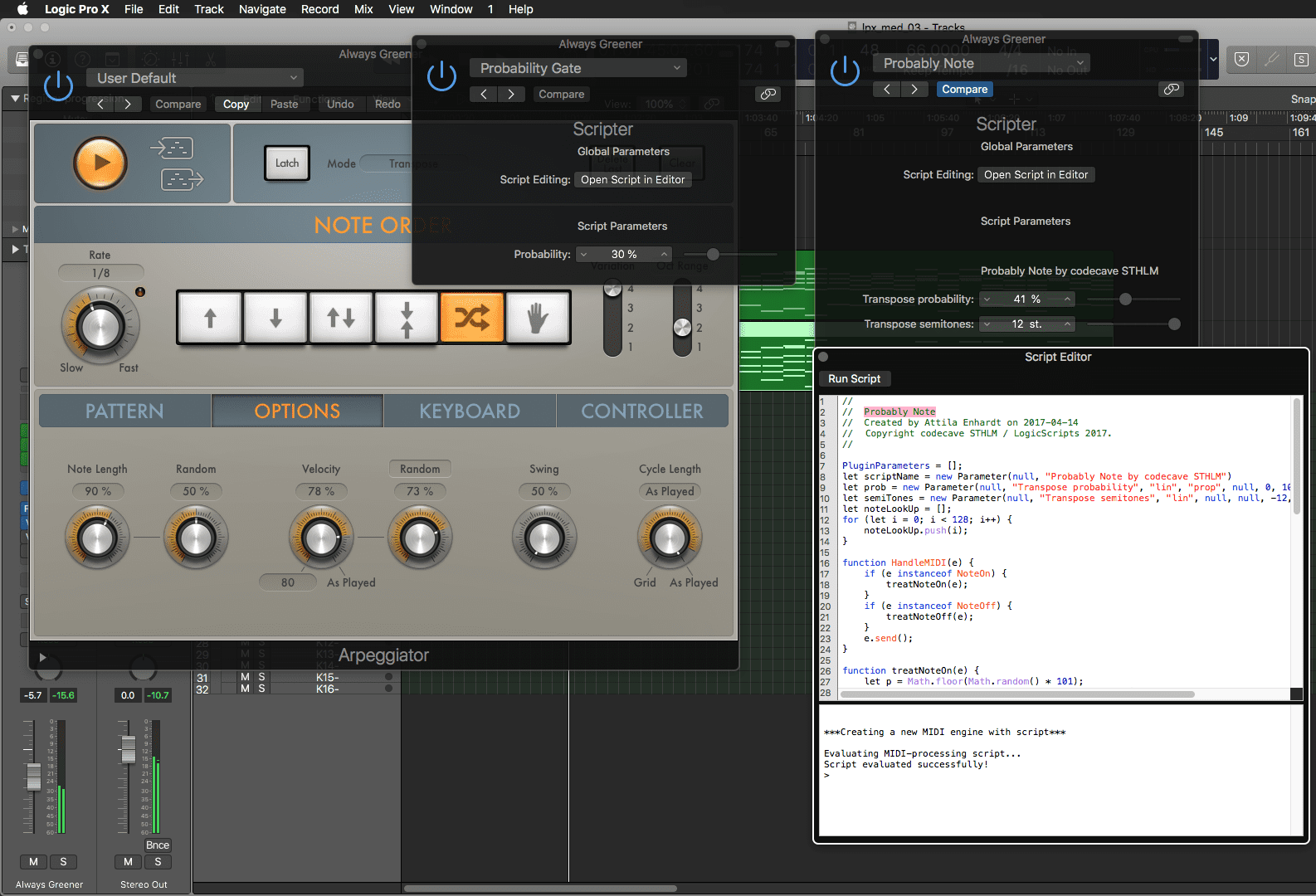Click Undo in Arpeggiator header

340,104
